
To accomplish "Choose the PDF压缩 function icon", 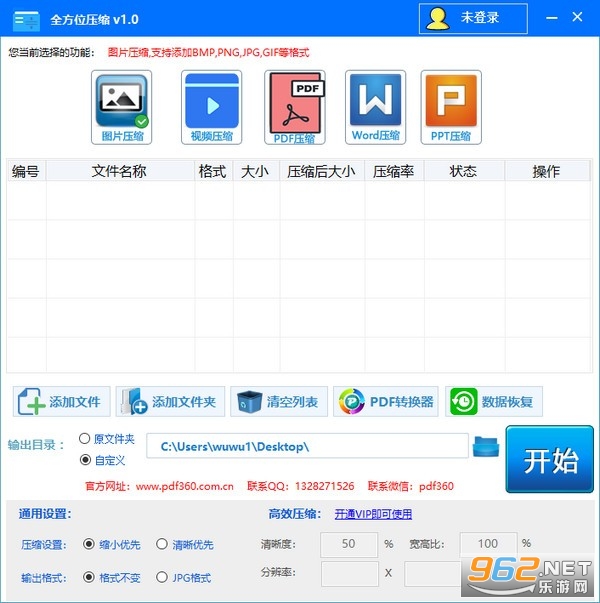I will (x=295, y=107).
